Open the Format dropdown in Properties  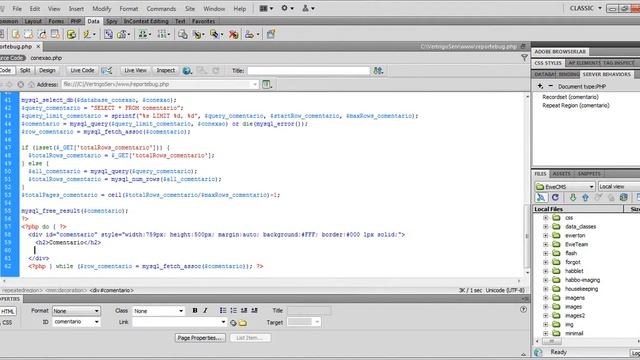point(76,311)
